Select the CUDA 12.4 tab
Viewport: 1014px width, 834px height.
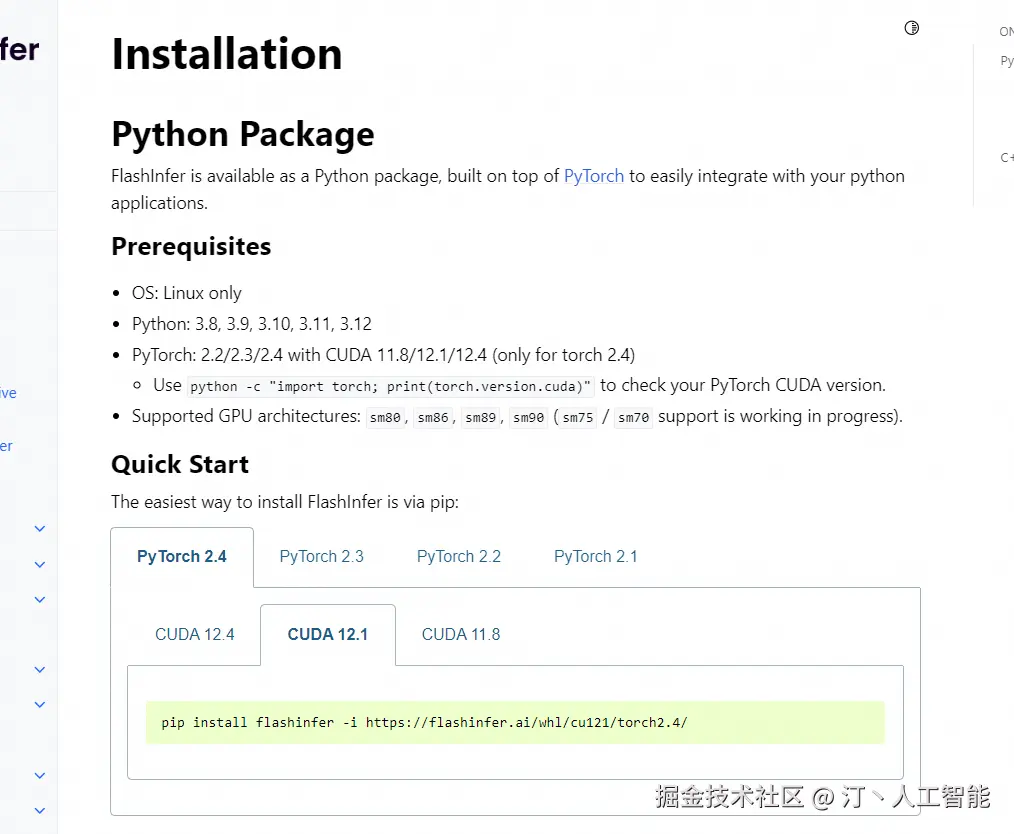click(195, 634)
